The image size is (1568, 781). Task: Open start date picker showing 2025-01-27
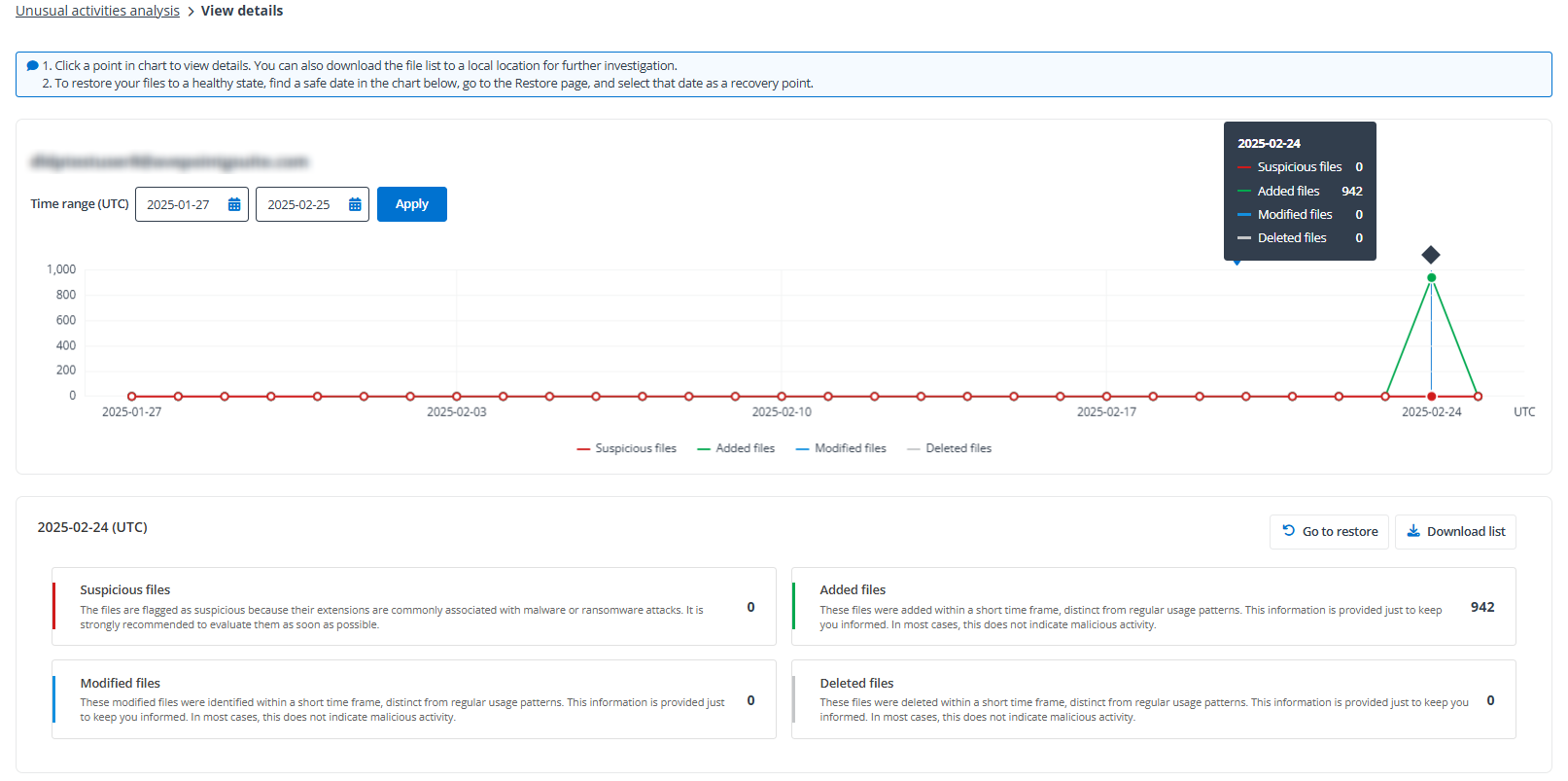click(x=180, y=204)
